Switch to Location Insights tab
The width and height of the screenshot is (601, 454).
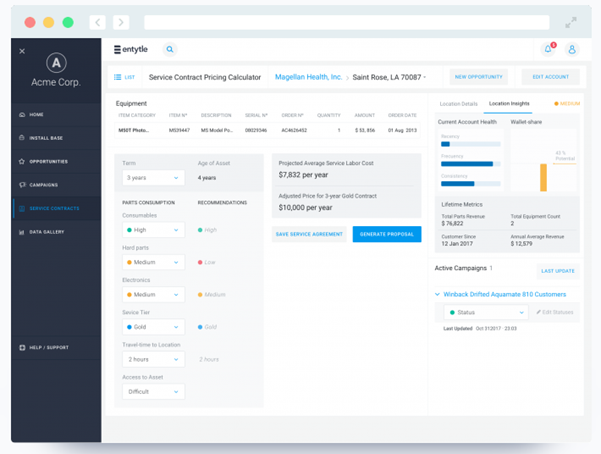click(x=510, y=104)
